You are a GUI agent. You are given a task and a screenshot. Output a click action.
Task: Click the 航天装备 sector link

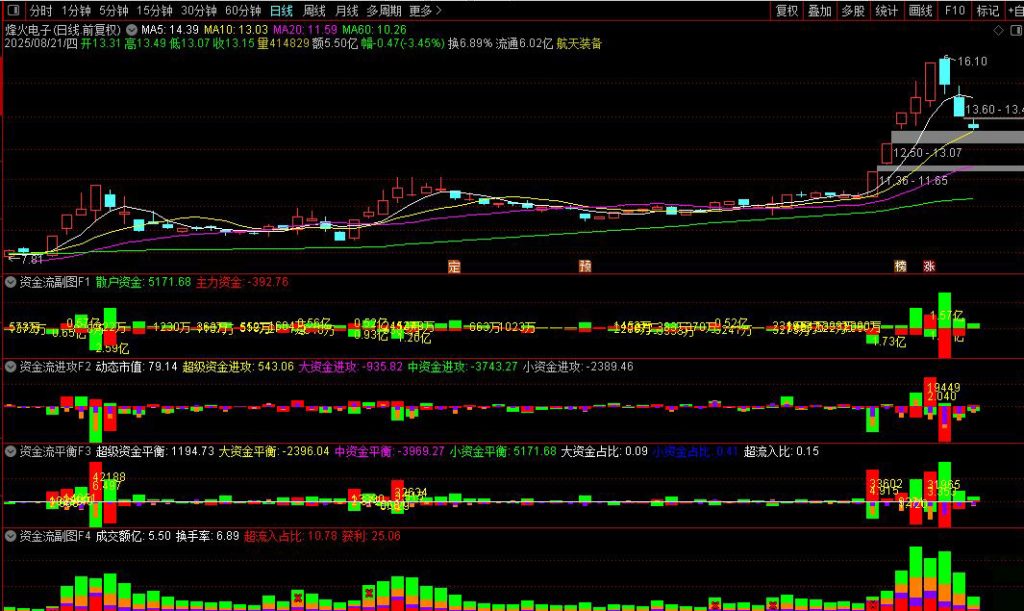578,43
